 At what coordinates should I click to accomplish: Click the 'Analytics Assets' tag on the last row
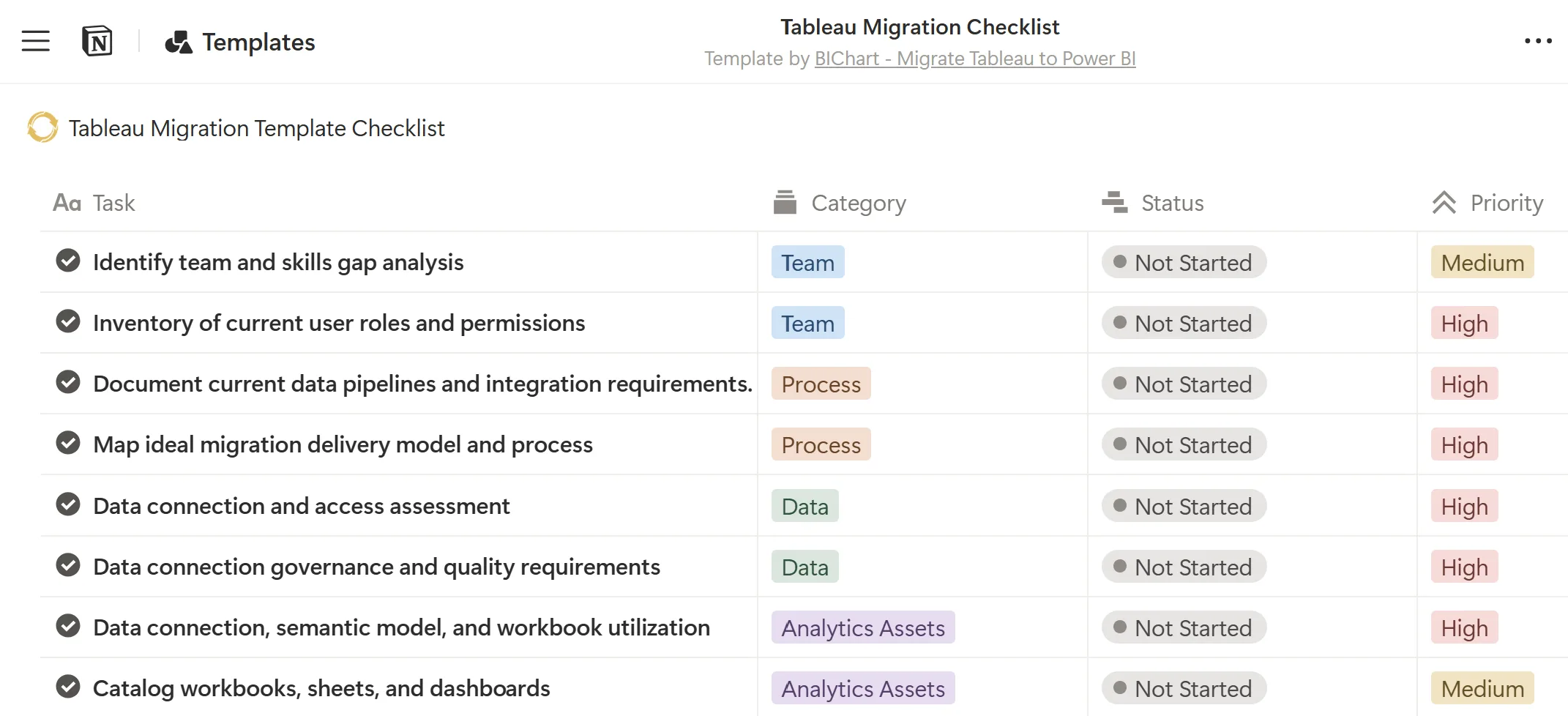click(x=862, y=687)
